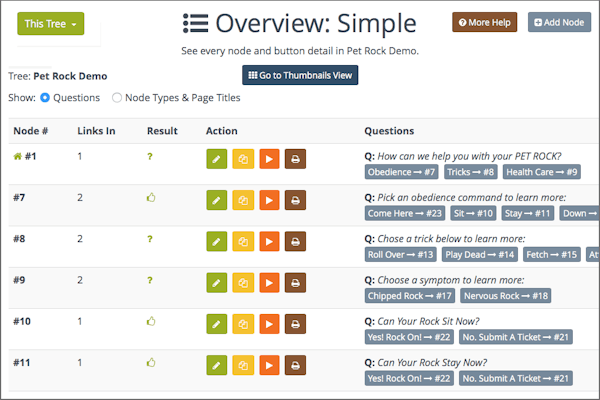
Task: Click the Chipped Rock → #17 button
Action: click(x=410, y=296)
